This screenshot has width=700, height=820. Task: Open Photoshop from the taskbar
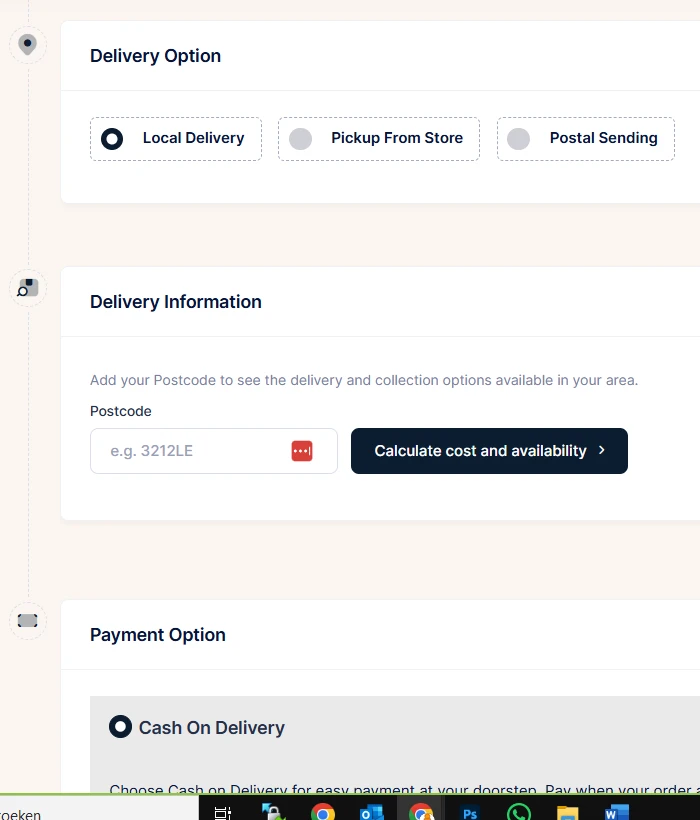point(470,813)
